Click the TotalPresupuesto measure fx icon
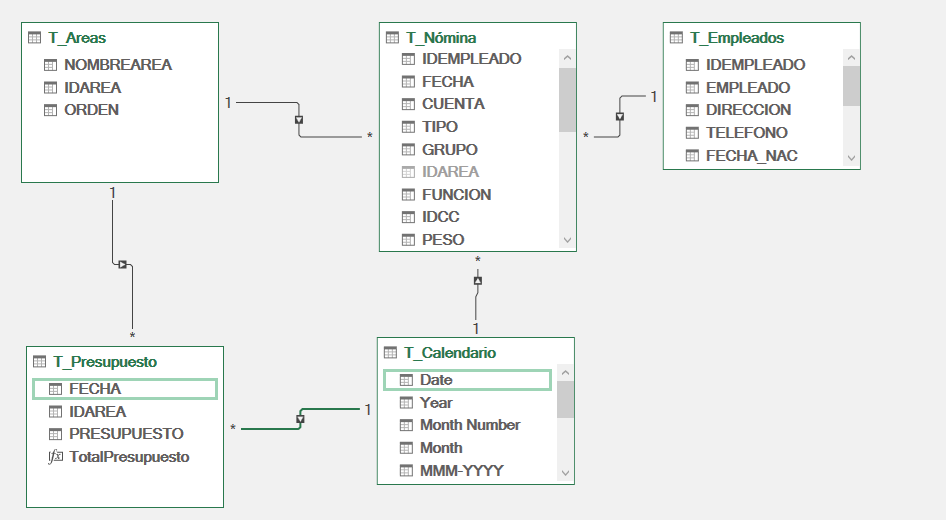 tap(55, 457)
